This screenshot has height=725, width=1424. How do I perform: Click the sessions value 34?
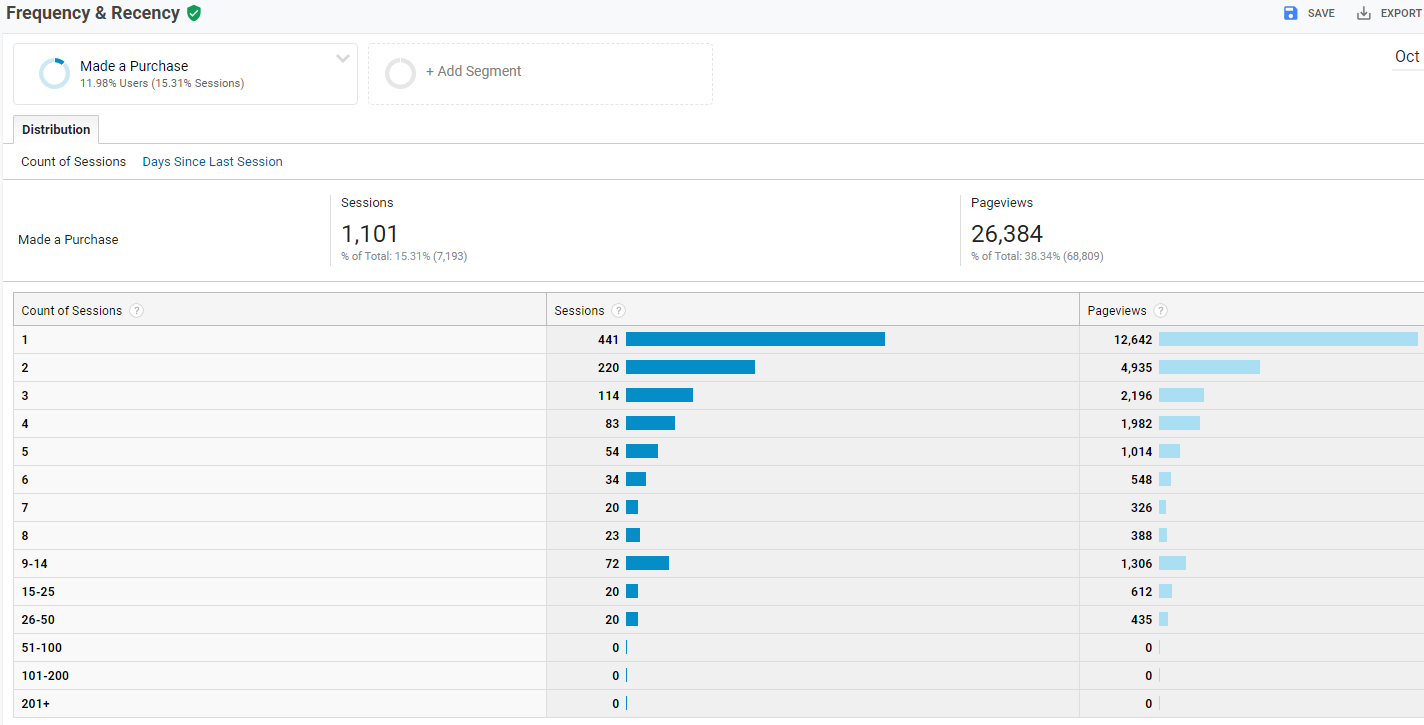click(x=612, y=480)
